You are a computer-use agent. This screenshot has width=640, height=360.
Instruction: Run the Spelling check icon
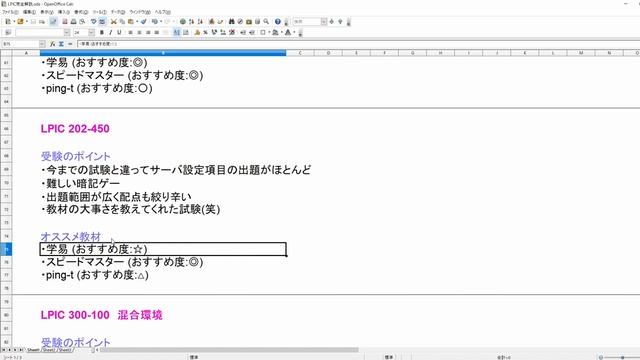click(93, 22)
